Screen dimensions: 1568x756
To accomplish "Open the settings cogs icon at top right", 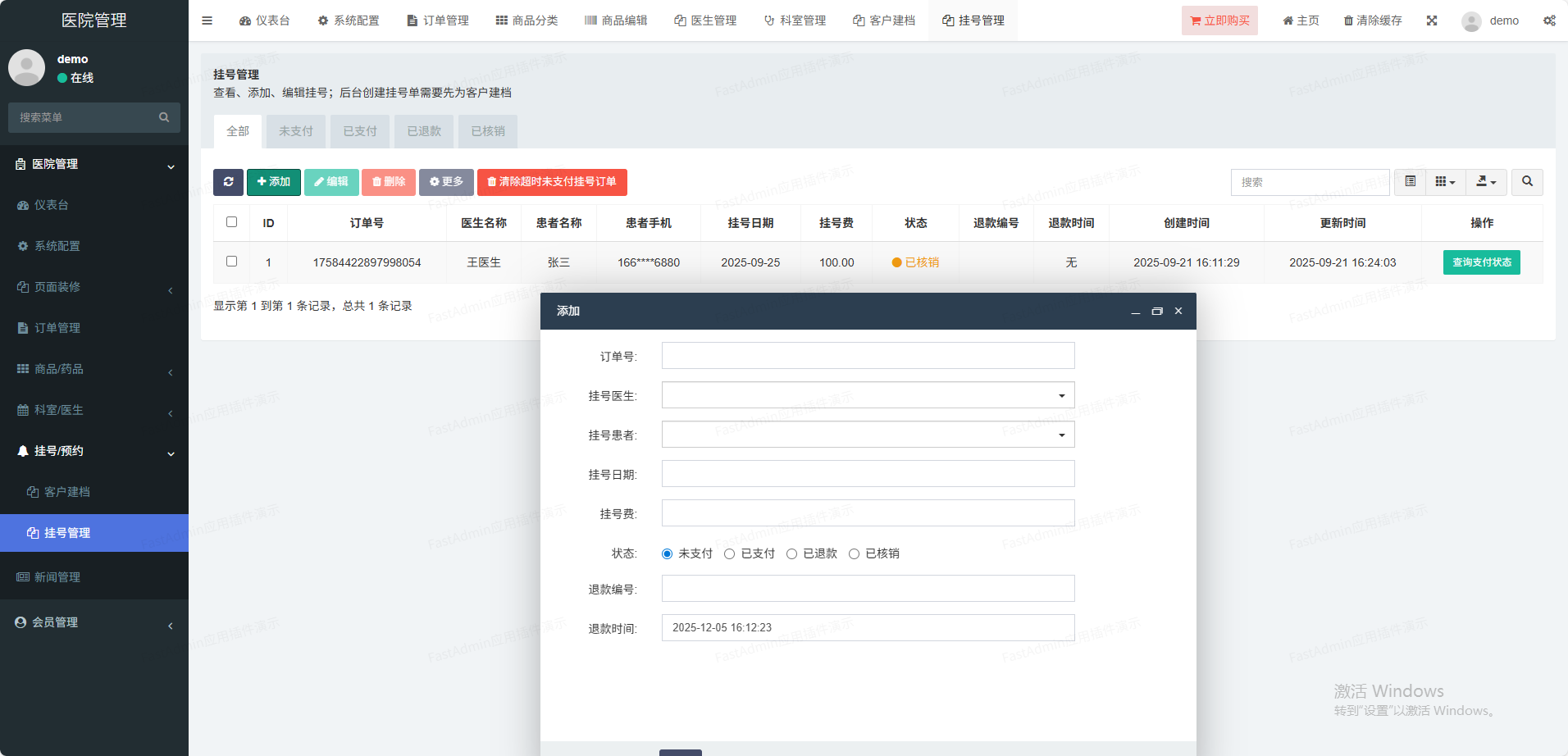I will [1549, 20].
